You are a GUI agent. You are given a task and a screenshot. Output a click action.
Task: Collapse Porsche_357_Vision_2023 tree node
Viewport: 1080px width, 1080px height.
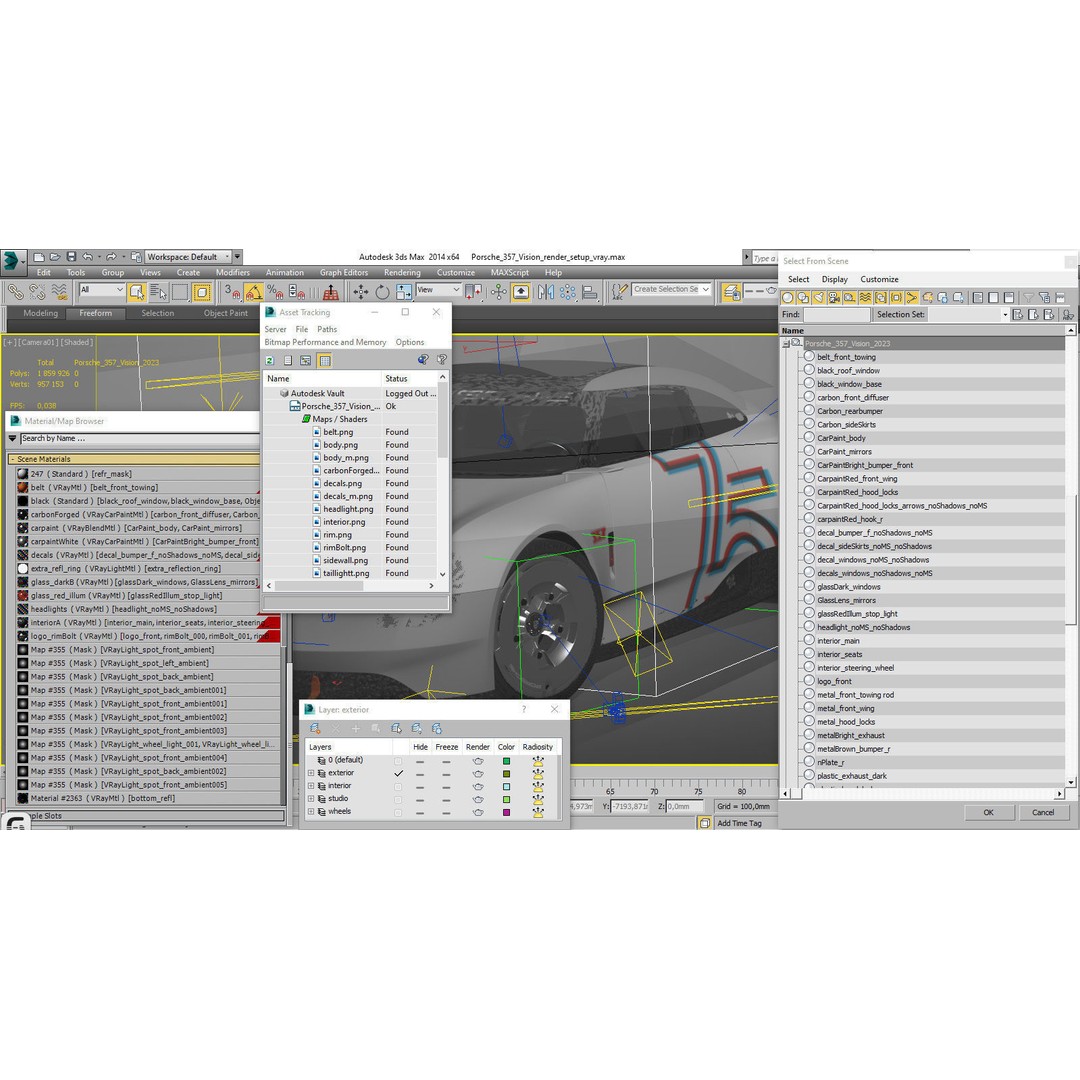click(786, 343)
